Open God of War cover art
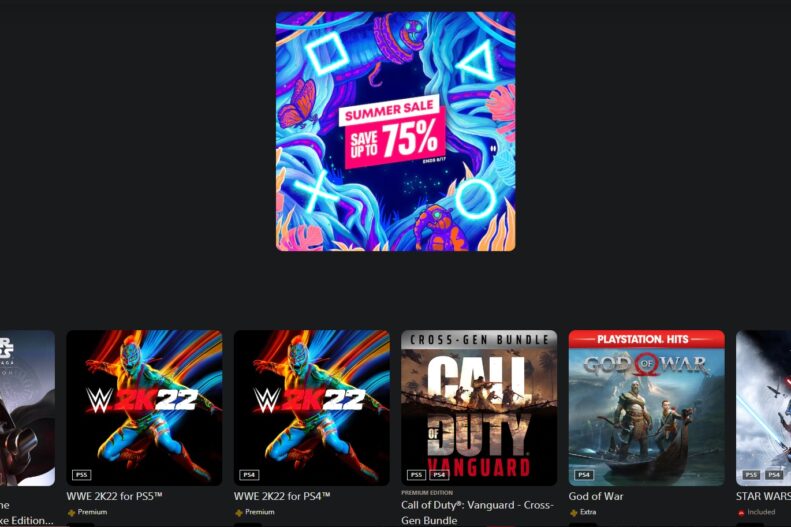 pos(647,408)
